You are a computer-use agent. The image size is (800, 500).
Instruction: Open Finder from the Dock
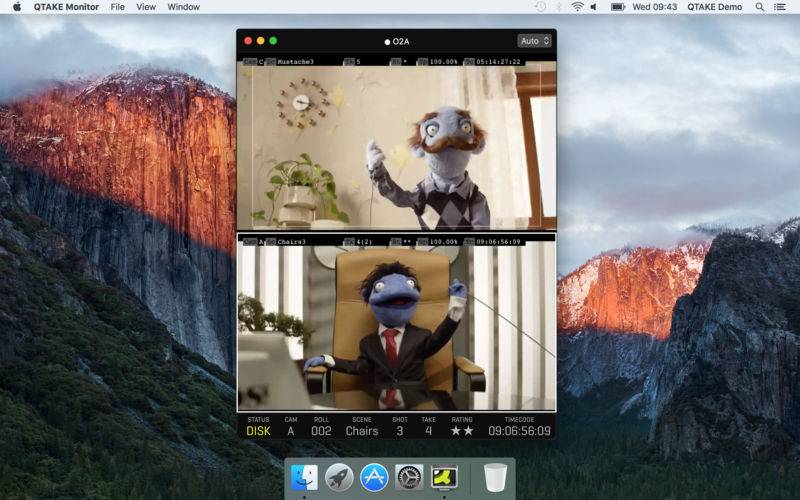tap(304, 478)
